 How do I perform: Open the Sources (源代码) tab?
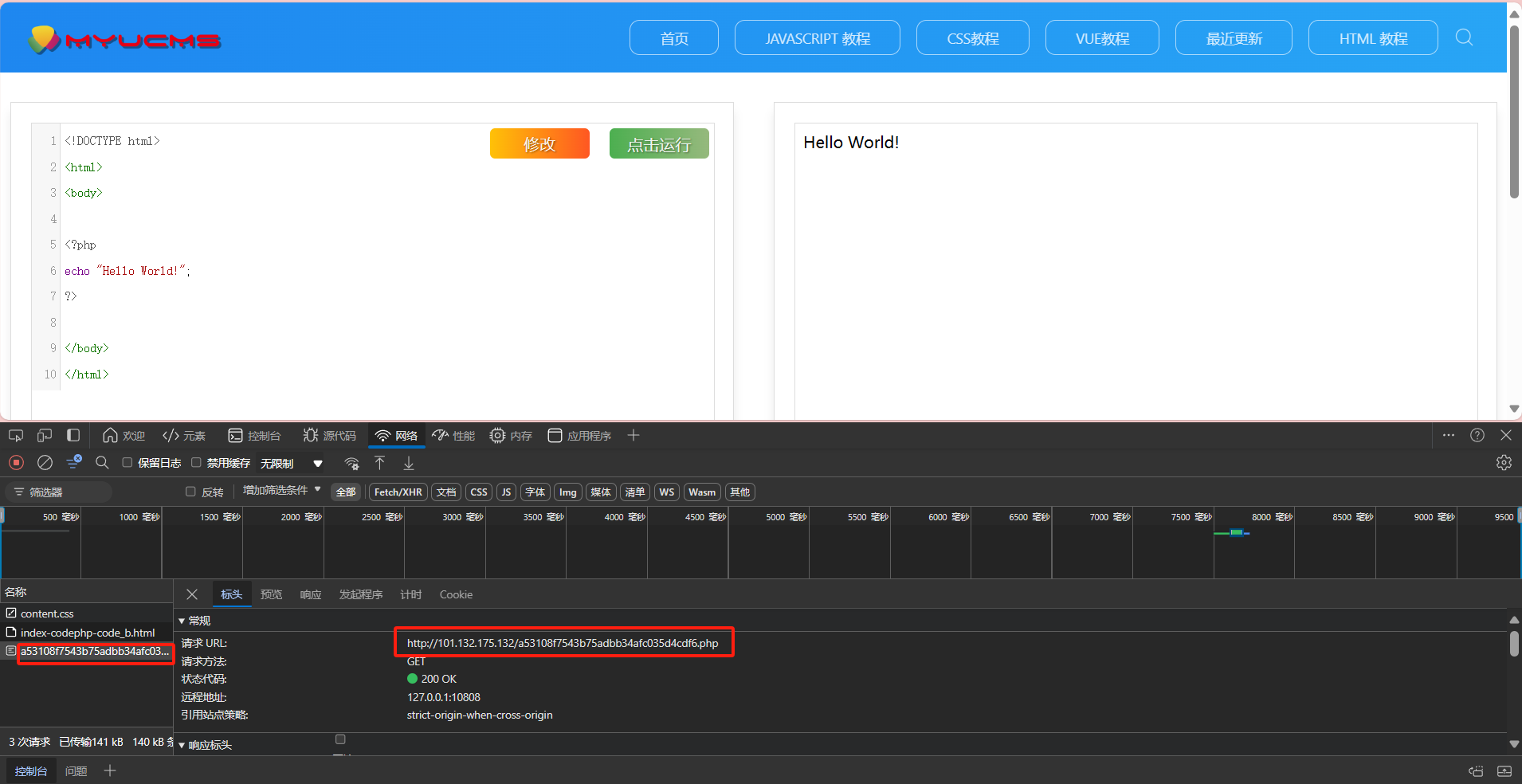tap(329, 435)
